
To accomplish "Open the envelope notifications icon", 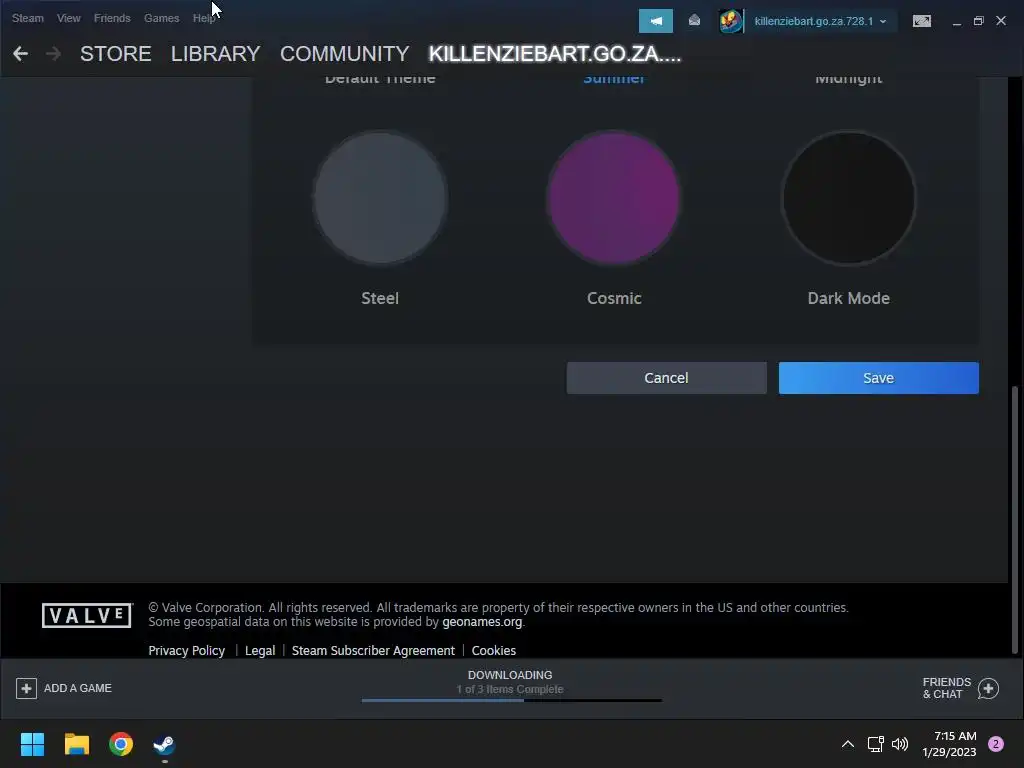I will point(694,21).
